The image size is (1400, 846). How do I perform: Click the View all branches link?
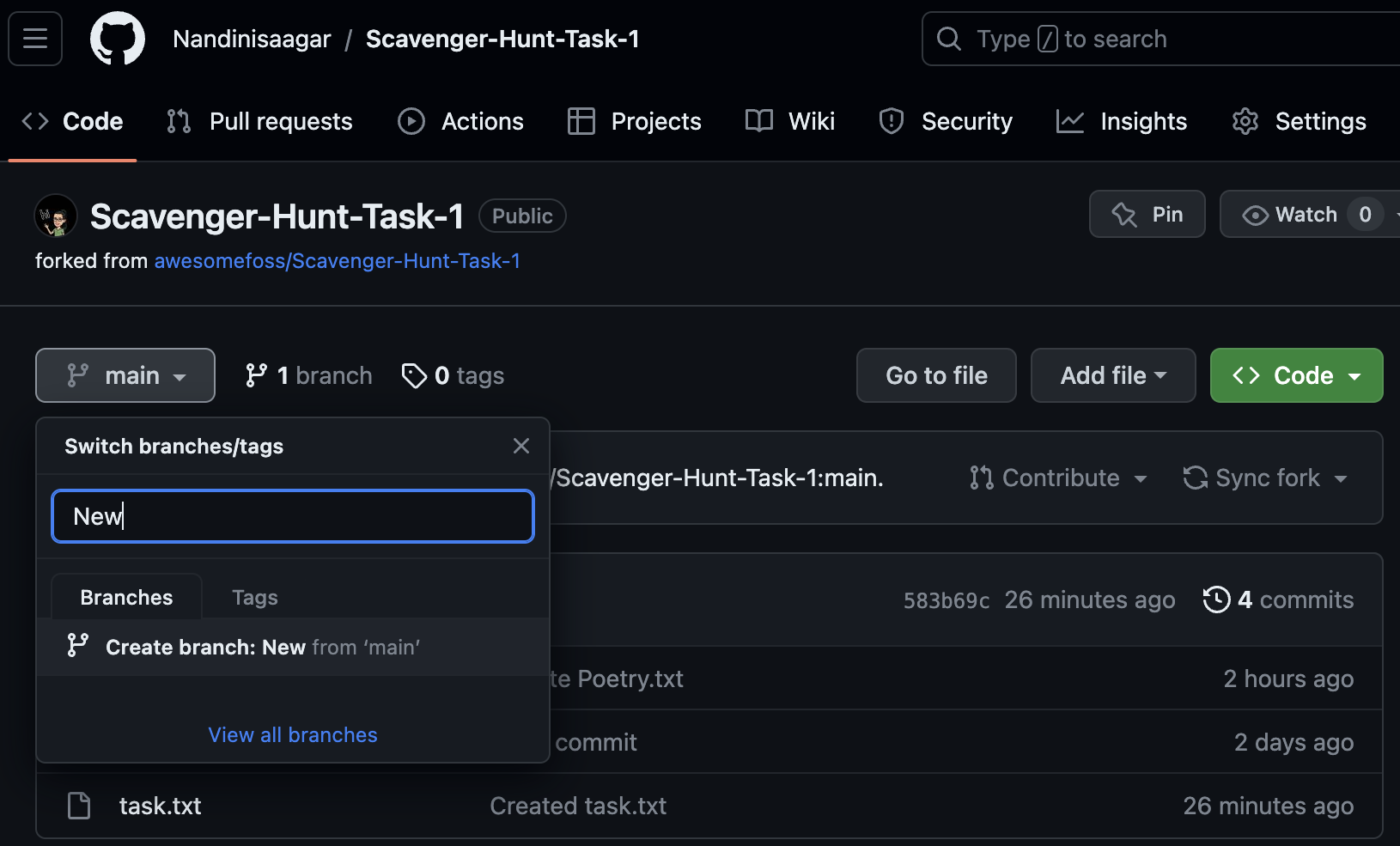pyautogui.click(x=292, y=734)
